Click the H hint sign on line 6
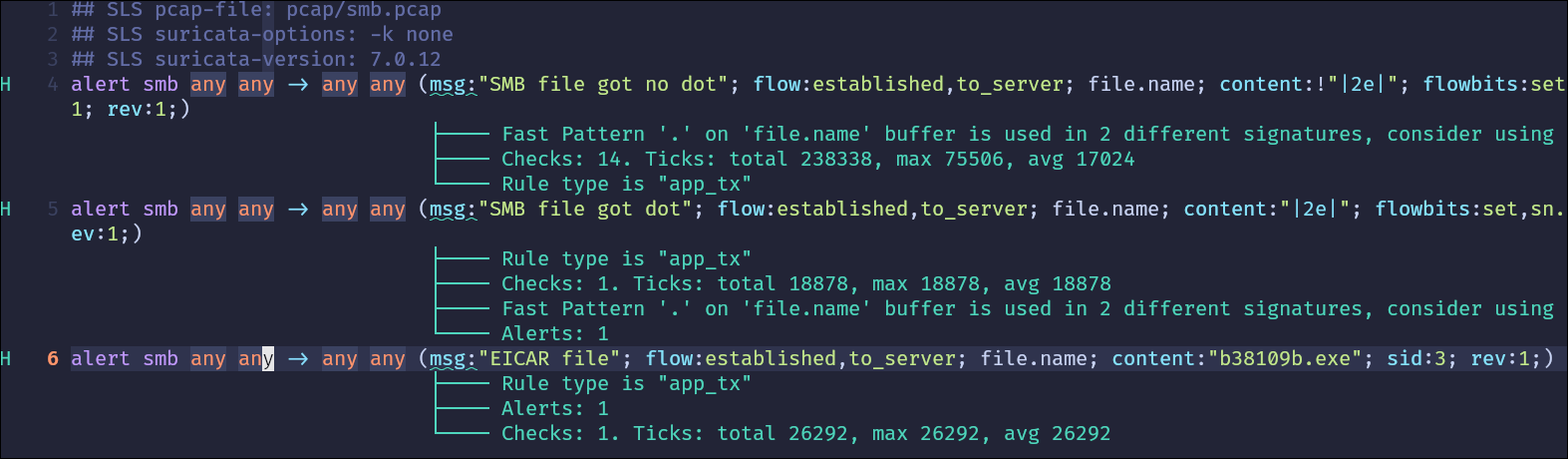The height and width of the screenshot is (459, 1568). pos(6,359)
